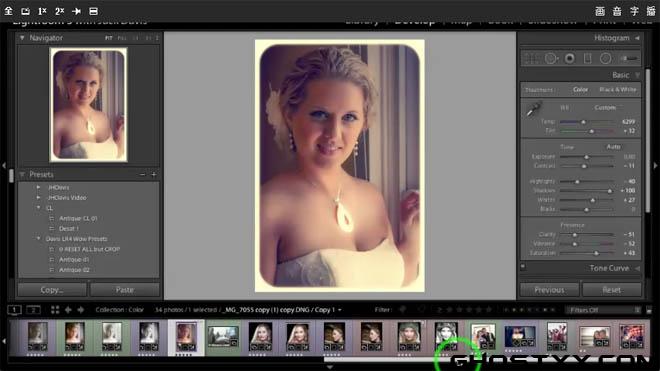Click the Paste button
Screen dimensions: 660x371
point(125,290)
